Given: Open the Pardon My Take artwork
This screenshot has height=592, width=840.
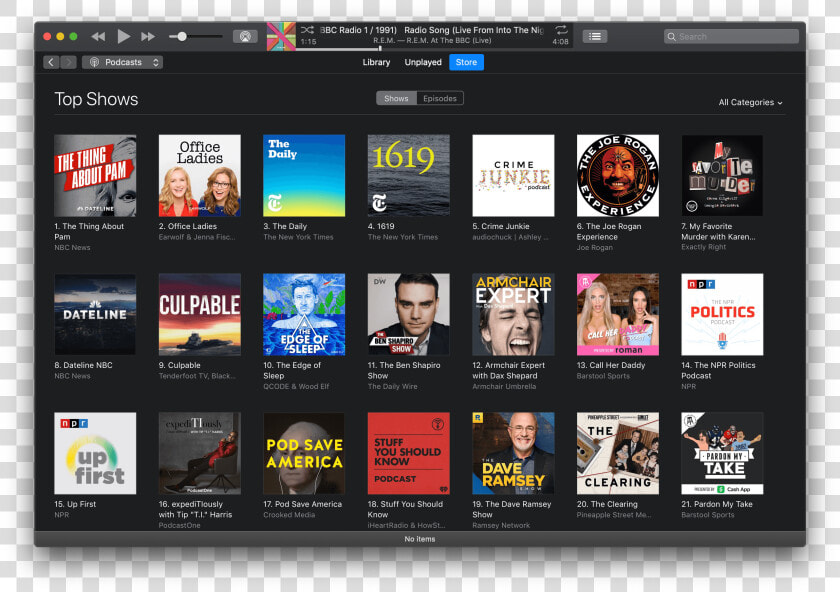Looking at the screenshot, I should point(722,453).
